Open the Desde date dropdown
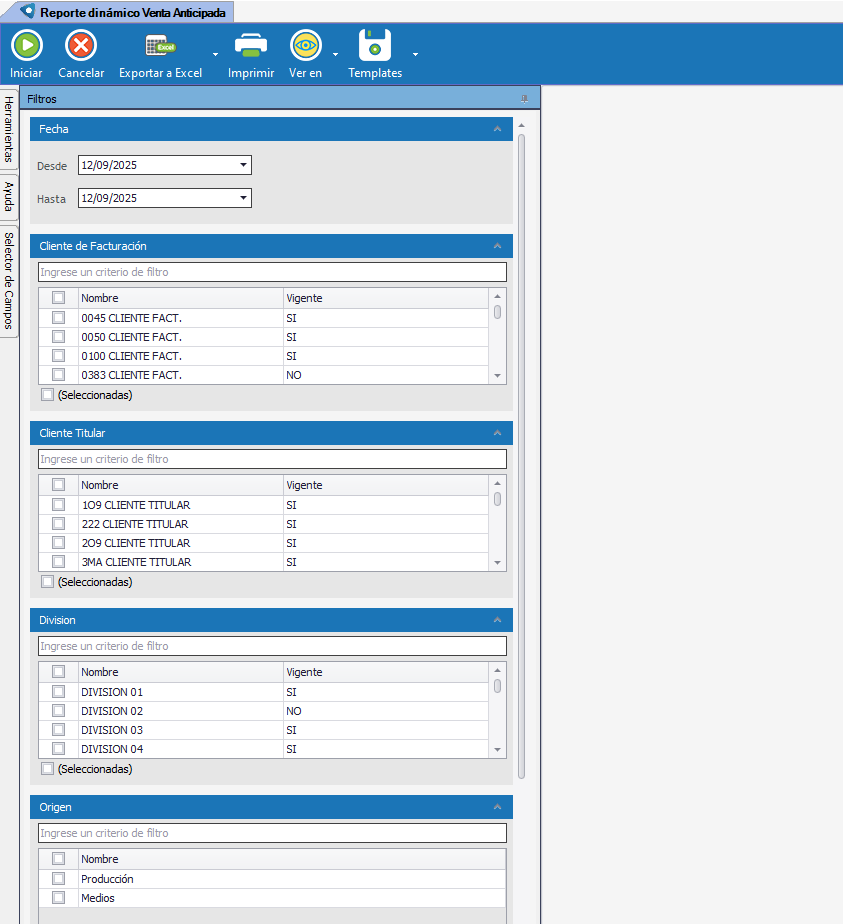 [243, 165]
